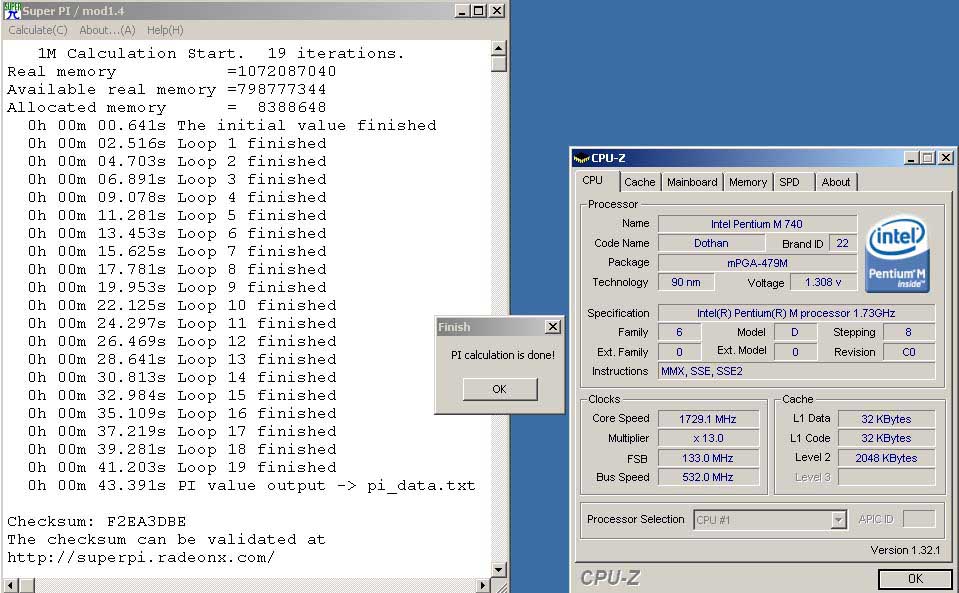Screen dimensions: 959x593
Task: Switch to the Mainboard tab
Action: [692, 182]
